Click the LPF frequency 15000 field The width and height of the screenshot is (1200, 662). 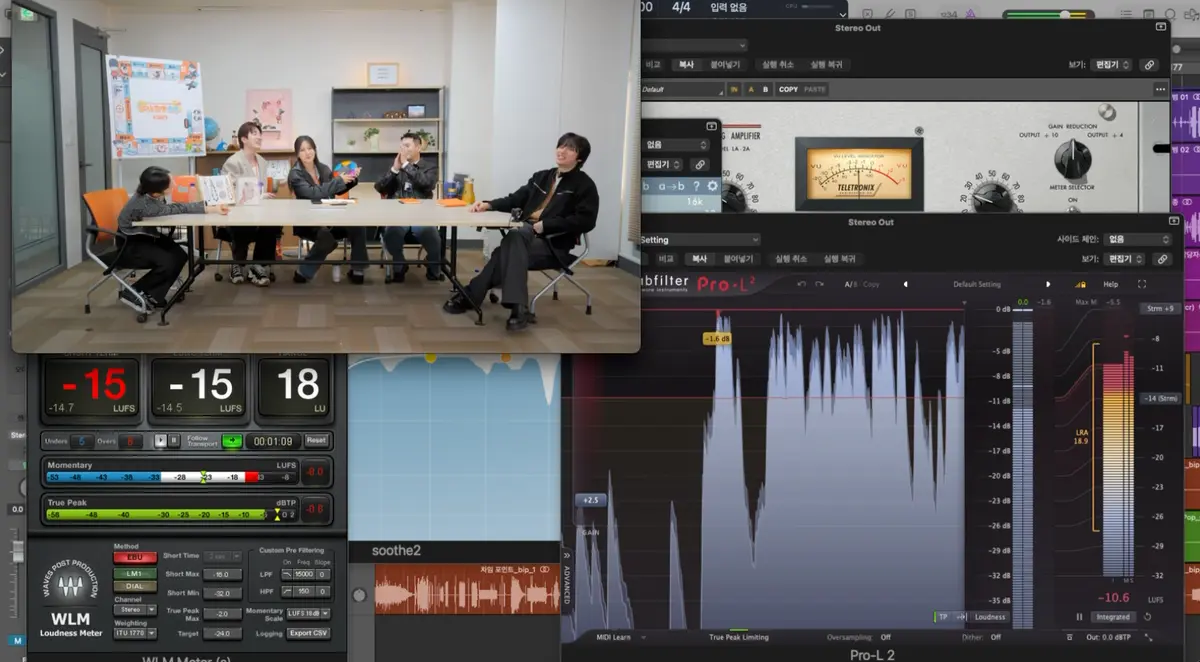303,574
